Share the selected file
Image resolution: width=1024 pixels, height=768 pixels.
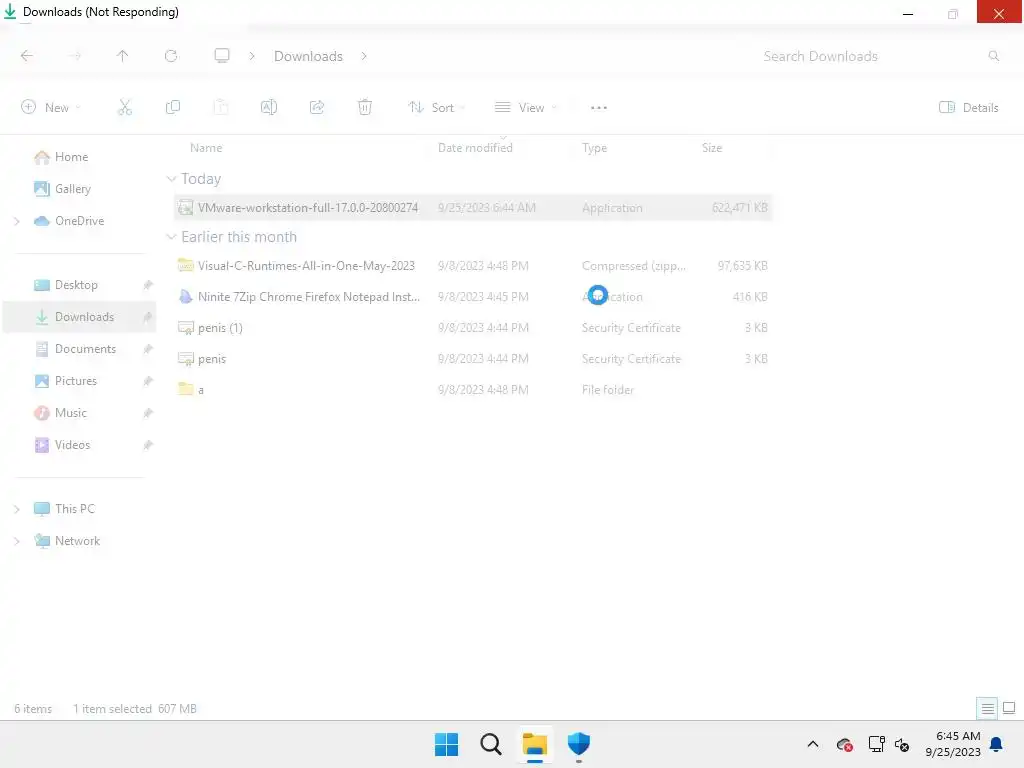tap(317, 108)
